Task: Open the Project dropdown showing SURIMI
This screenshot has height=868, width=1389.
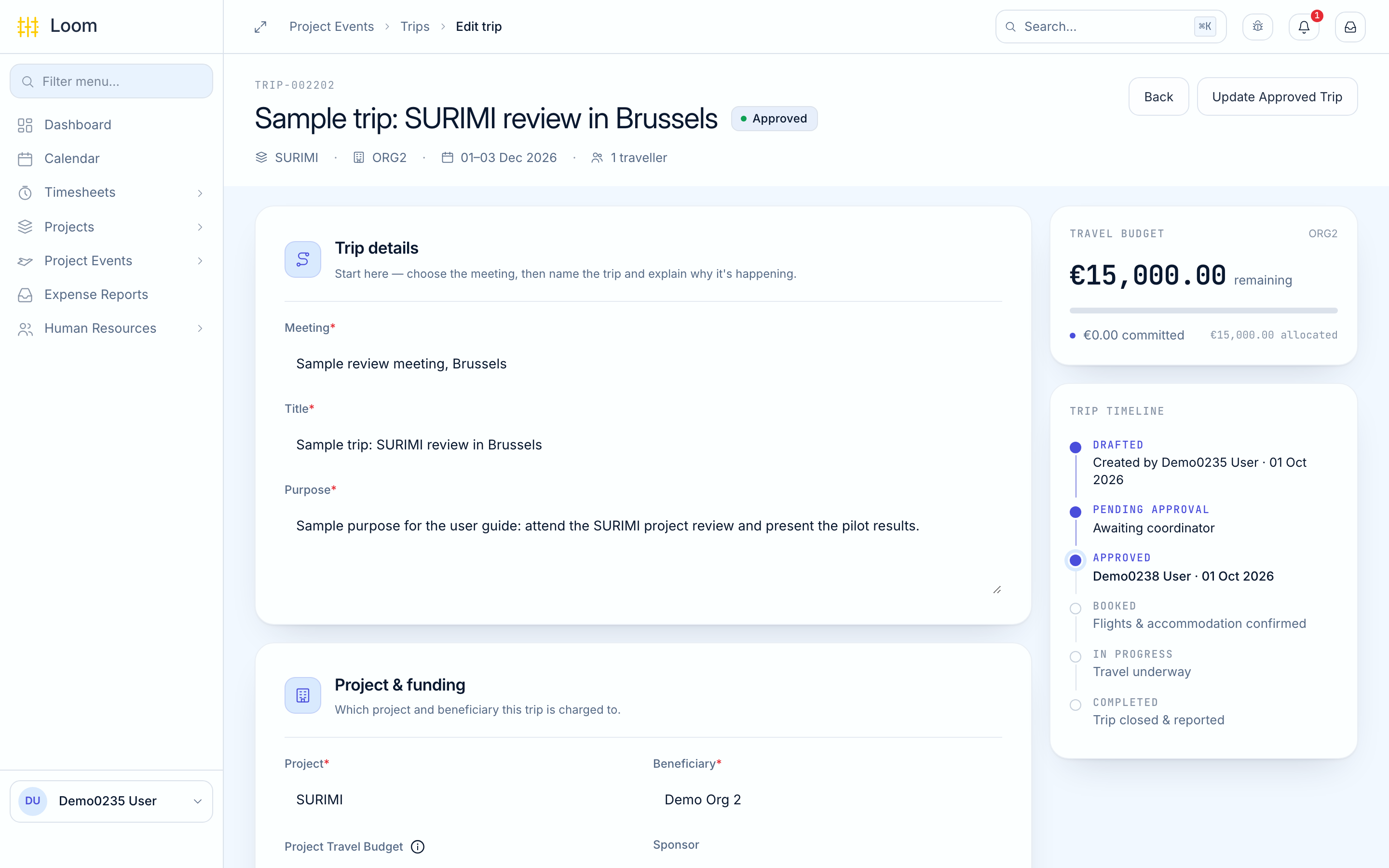Action: pyautogui.click(x=459, y=800)
